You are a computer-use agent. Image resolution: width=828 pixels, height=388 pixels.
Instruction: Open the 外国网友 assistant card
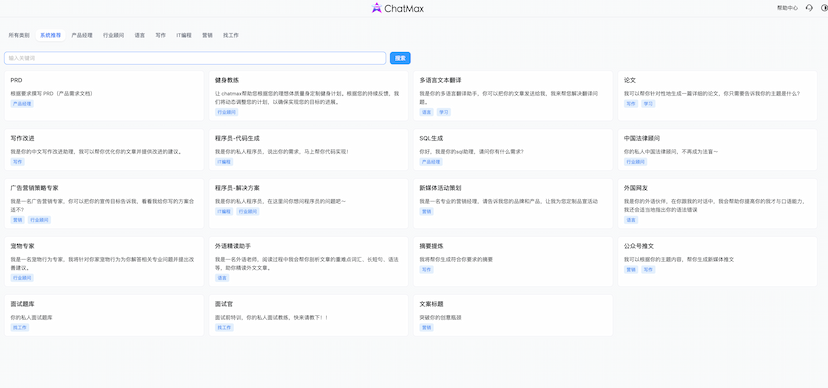717,203
